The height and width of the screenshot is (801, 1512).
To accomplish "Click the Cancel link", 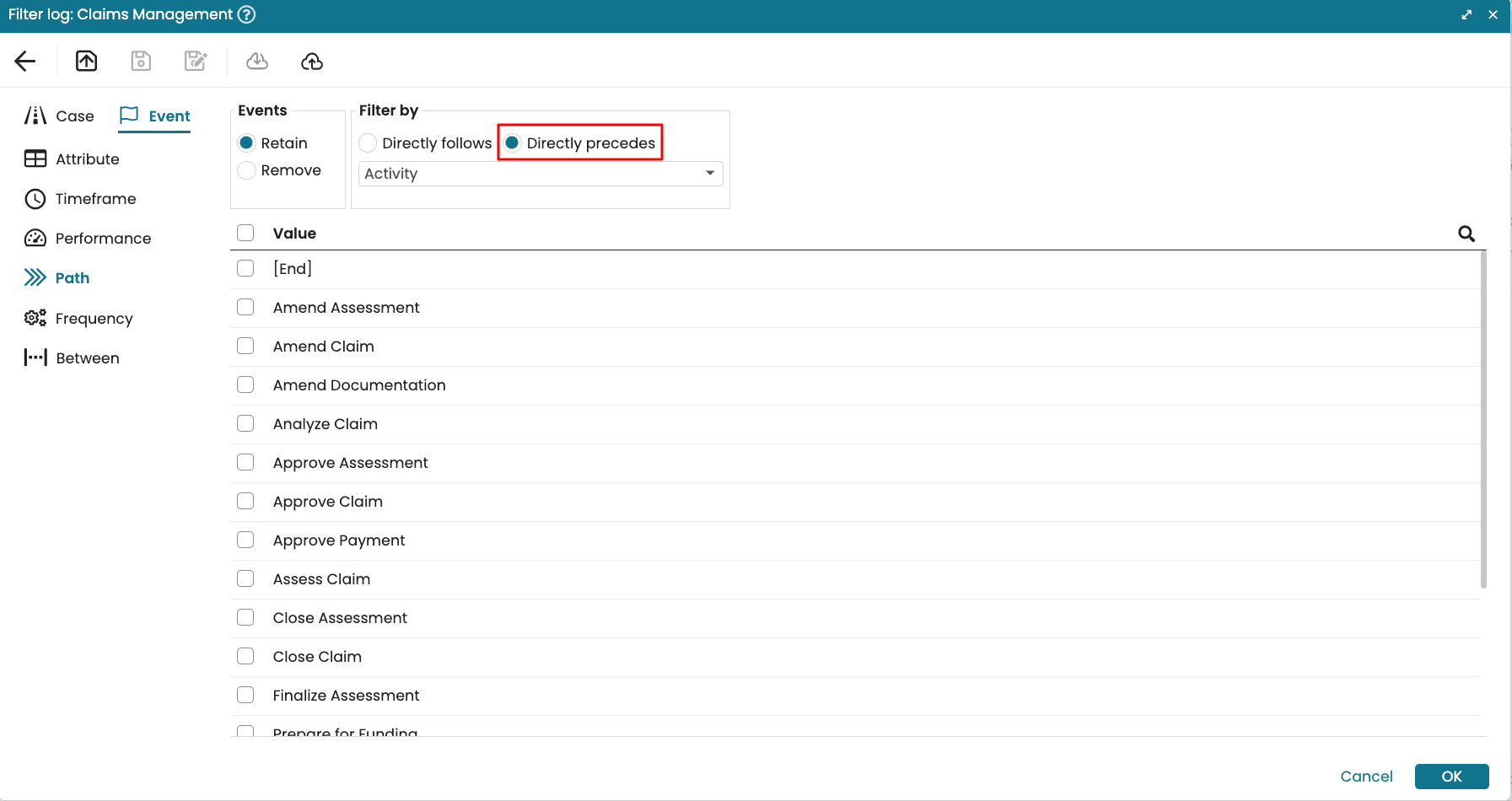I will 1366,777.
